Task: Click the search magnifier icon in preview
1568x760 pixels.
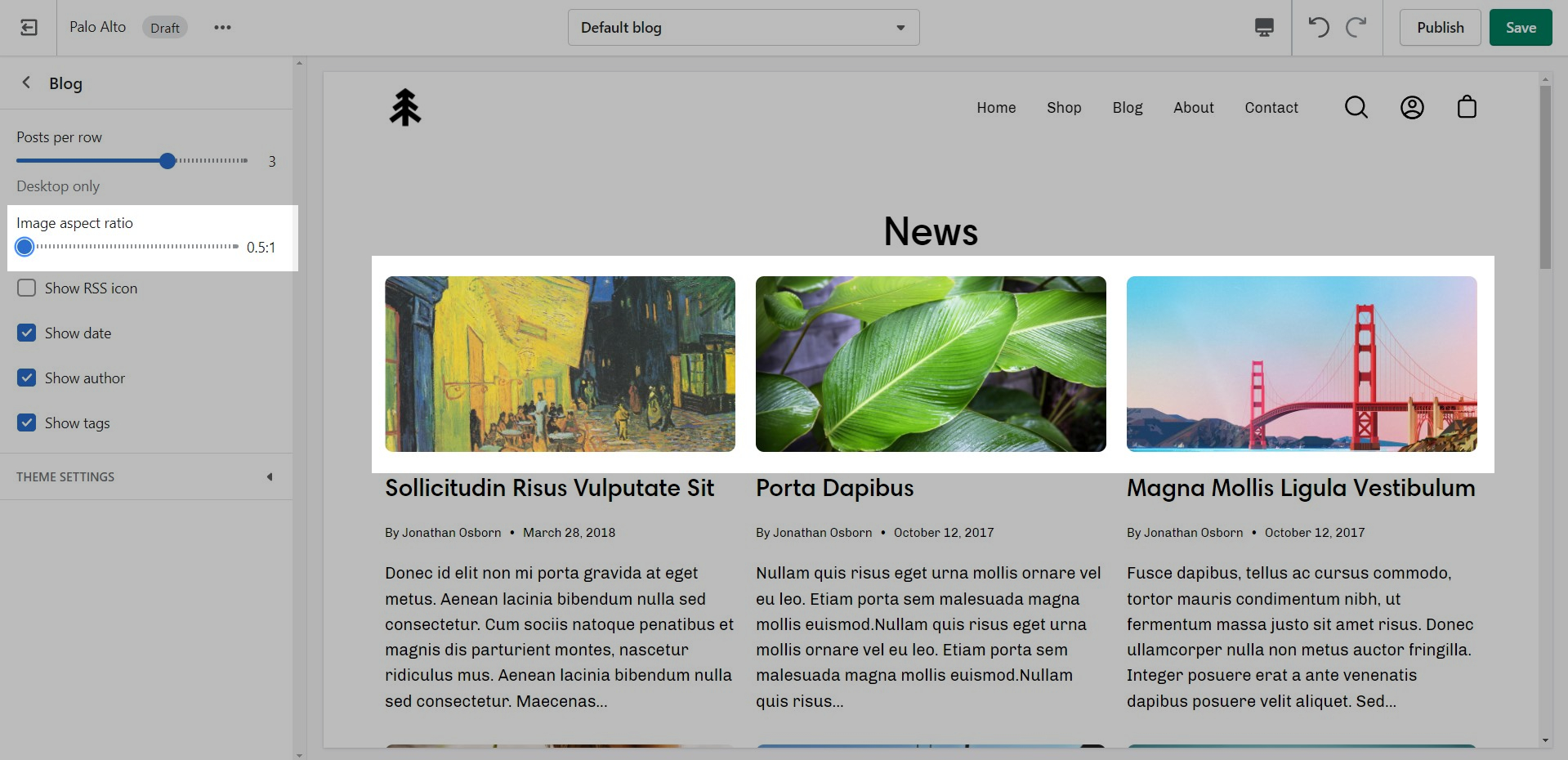Action: 1356,107
